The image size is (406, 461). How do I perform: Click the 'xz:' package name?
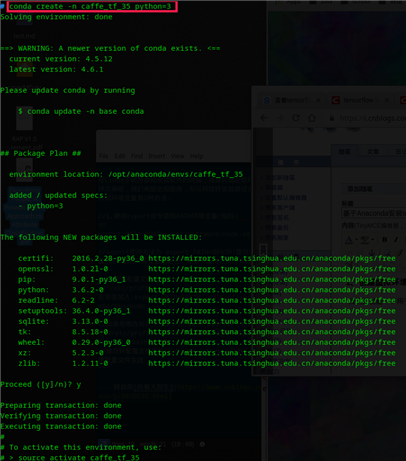point(24,353)
